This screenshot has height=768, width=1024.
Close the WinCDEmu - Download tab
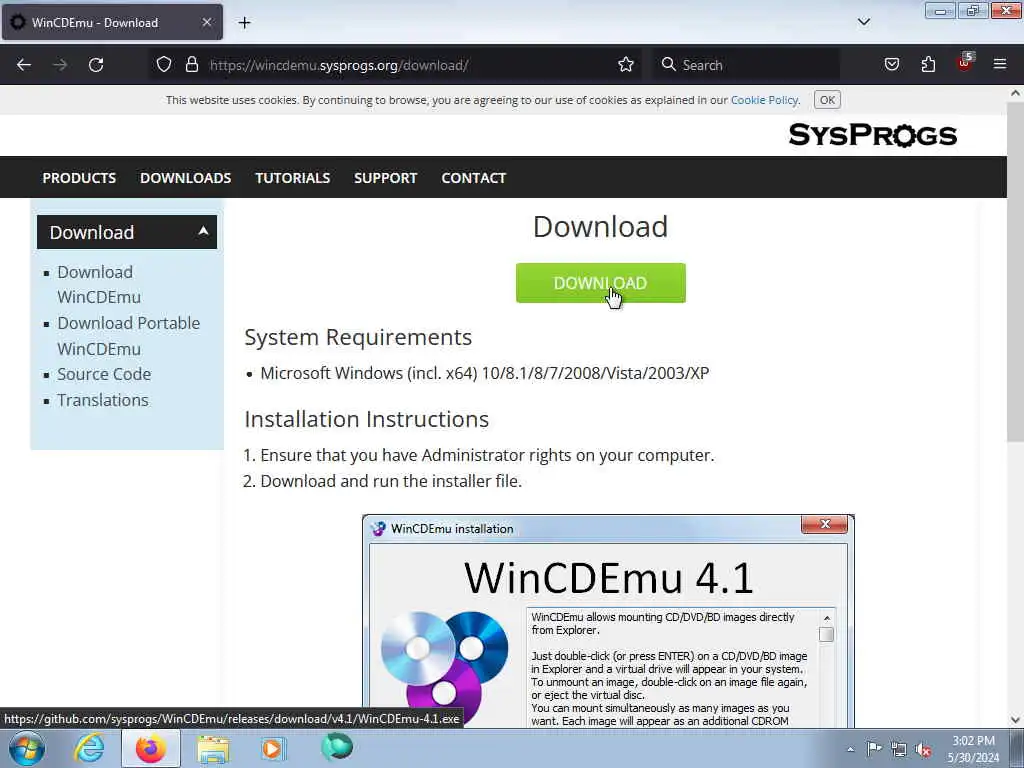206,22
